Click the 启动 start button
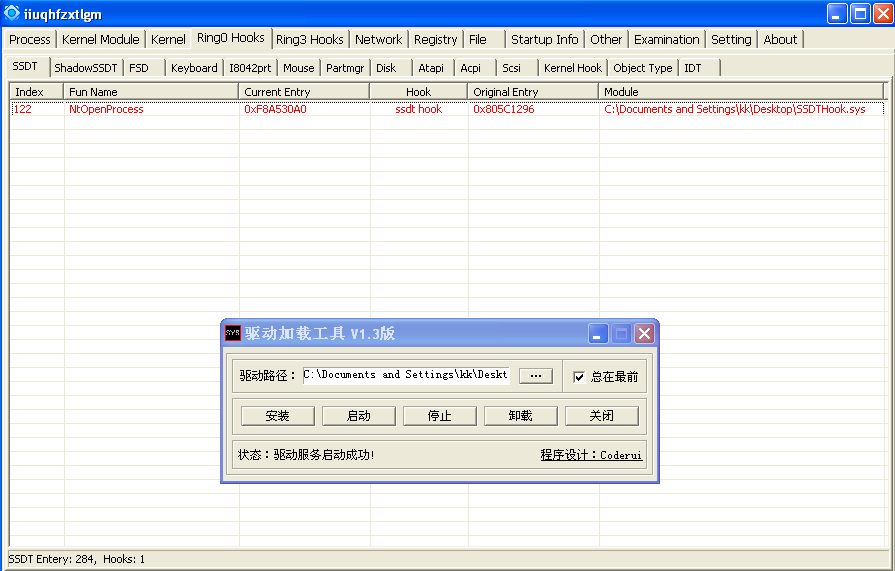Viewport: 895px width, 571px height. click(358, 416)
